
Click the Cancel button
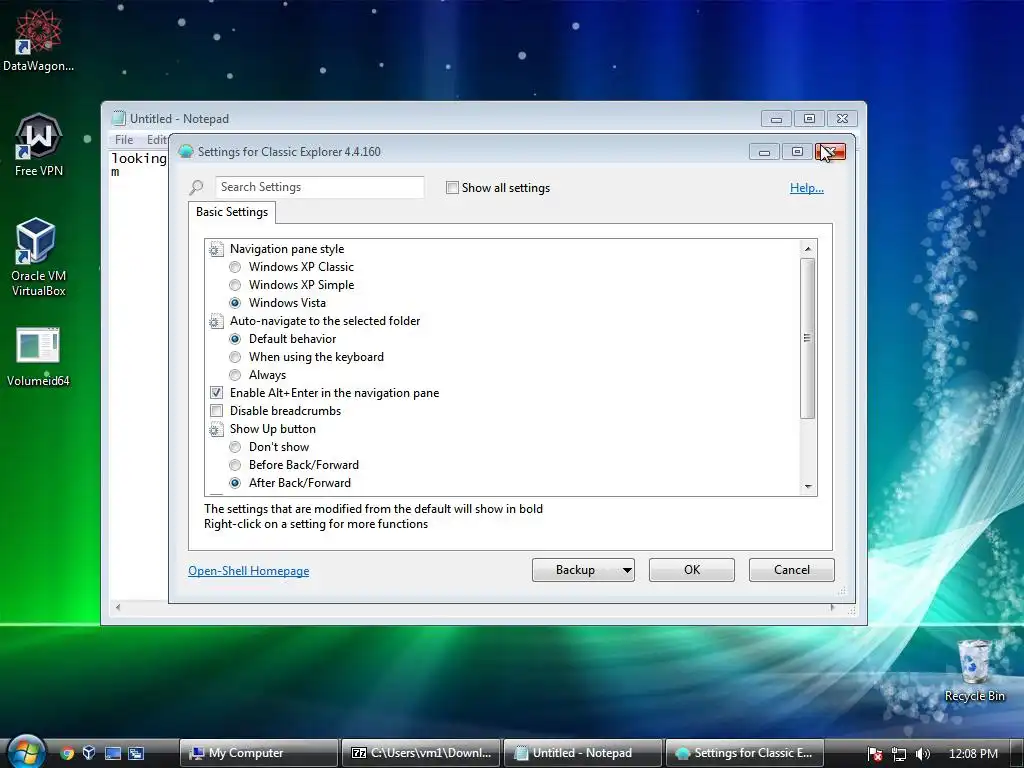pos(792,570)
